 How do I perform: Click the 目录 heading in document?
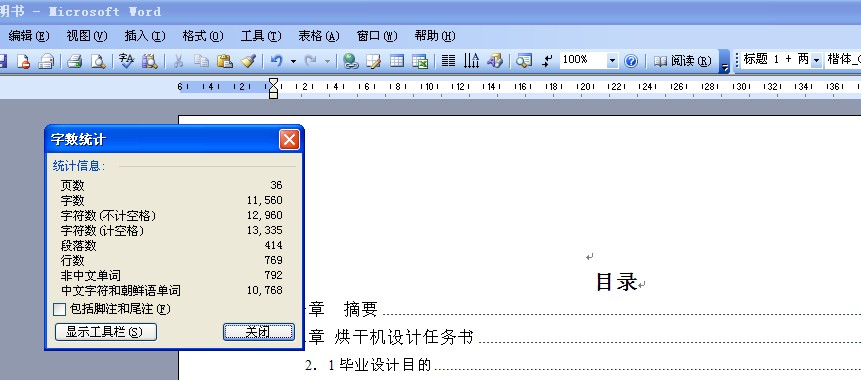[x=617, y=282]
